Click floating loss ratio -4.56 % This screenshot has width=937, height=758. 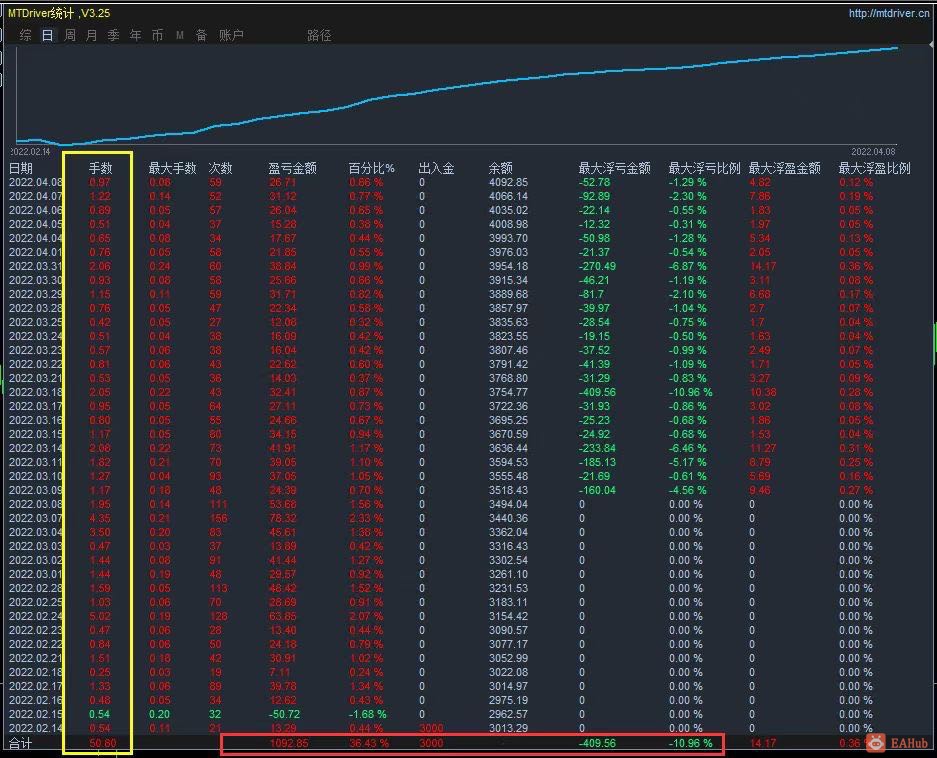tap(687, 490)
